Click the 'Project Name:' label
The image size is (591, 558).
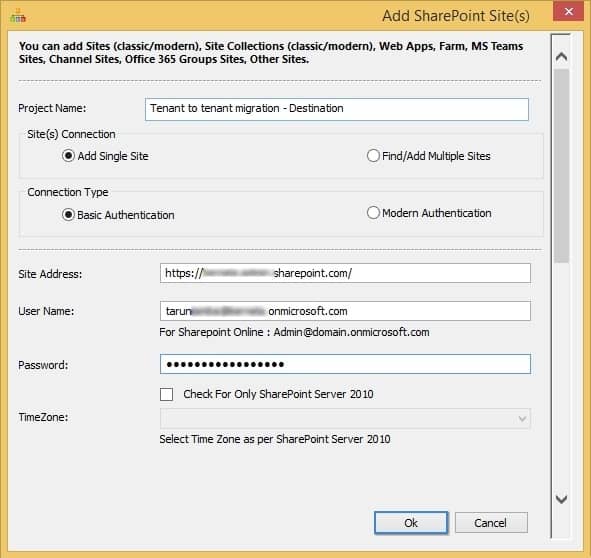tap(52, 108)
